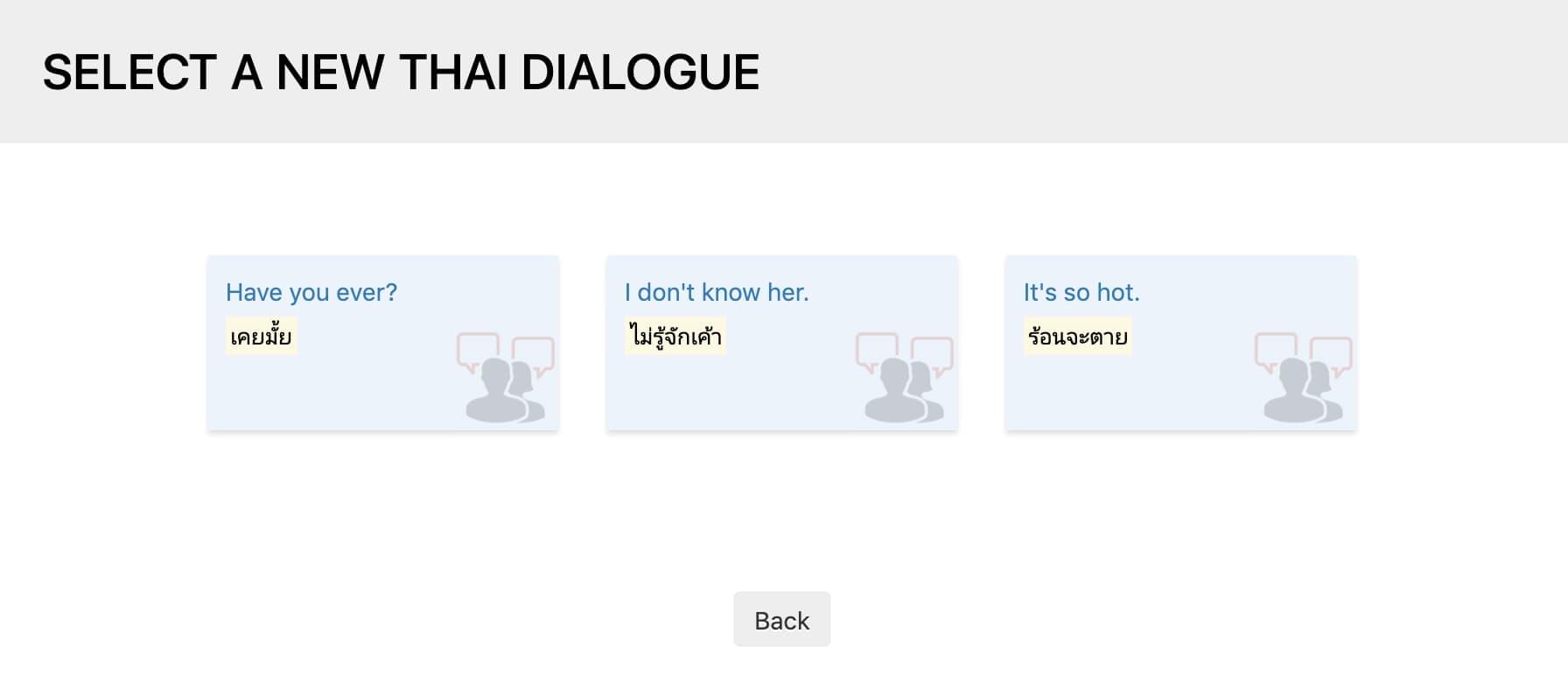The width and height of the screenshot is (1568, 682).
Task: Click the people silhouette on the middle card
Action: pyautogui.click(x=904, y=392)
